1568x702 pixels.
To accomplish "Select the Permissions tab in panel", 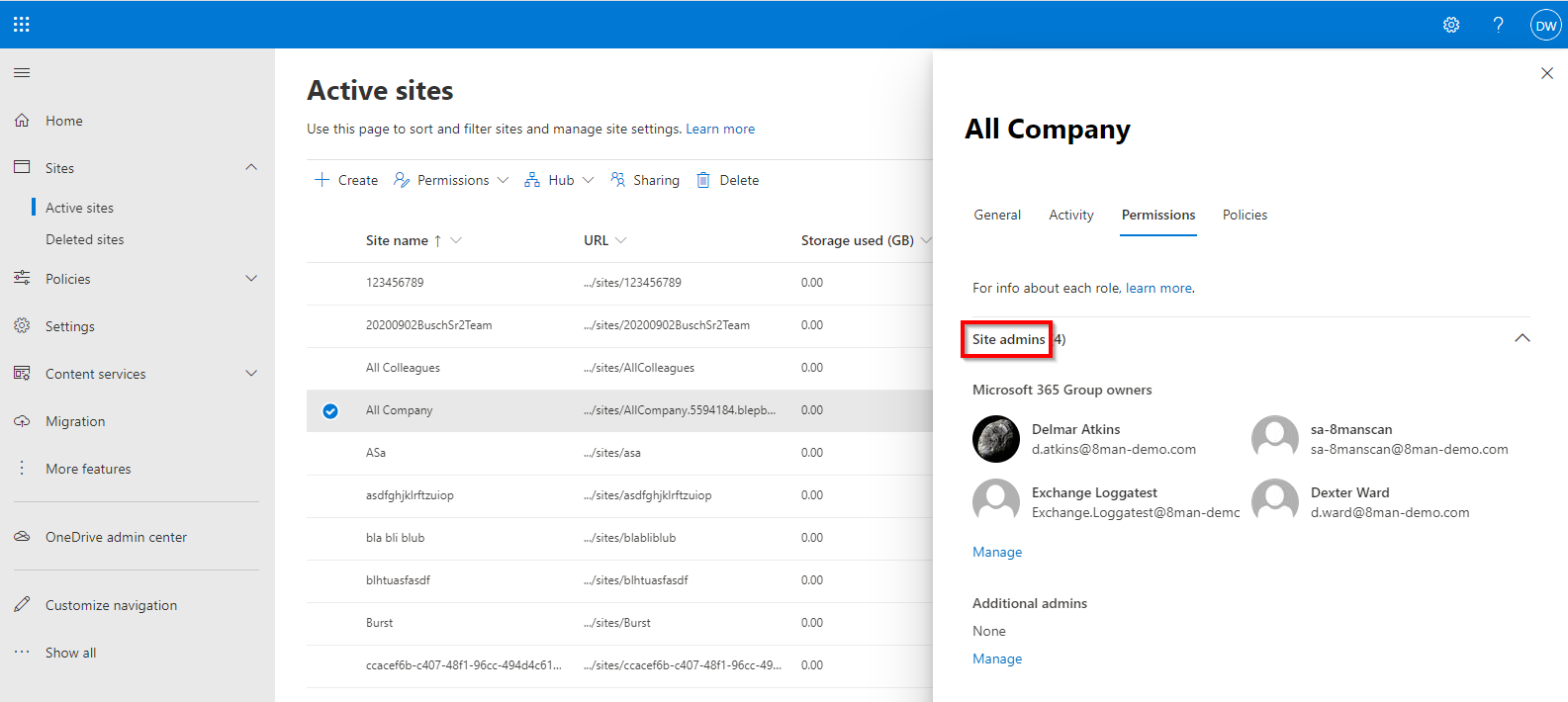I will (1158, 215).
